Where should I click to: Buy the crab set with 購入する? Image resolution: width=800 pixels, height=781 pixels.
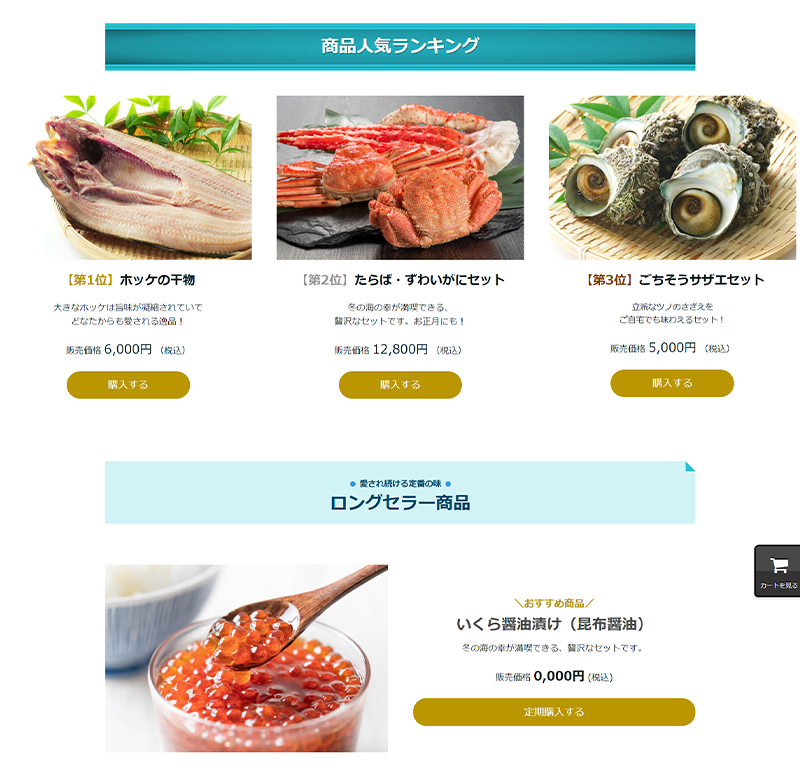tap(400, 385)
